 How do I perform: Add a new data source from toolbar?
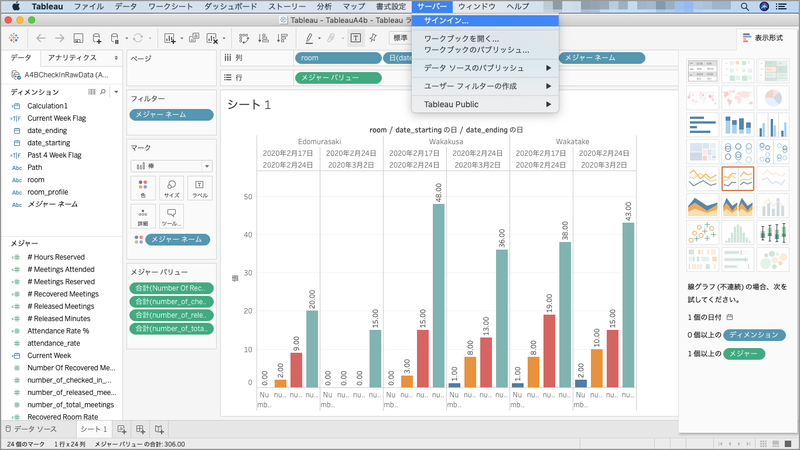[x=97, y=38]
